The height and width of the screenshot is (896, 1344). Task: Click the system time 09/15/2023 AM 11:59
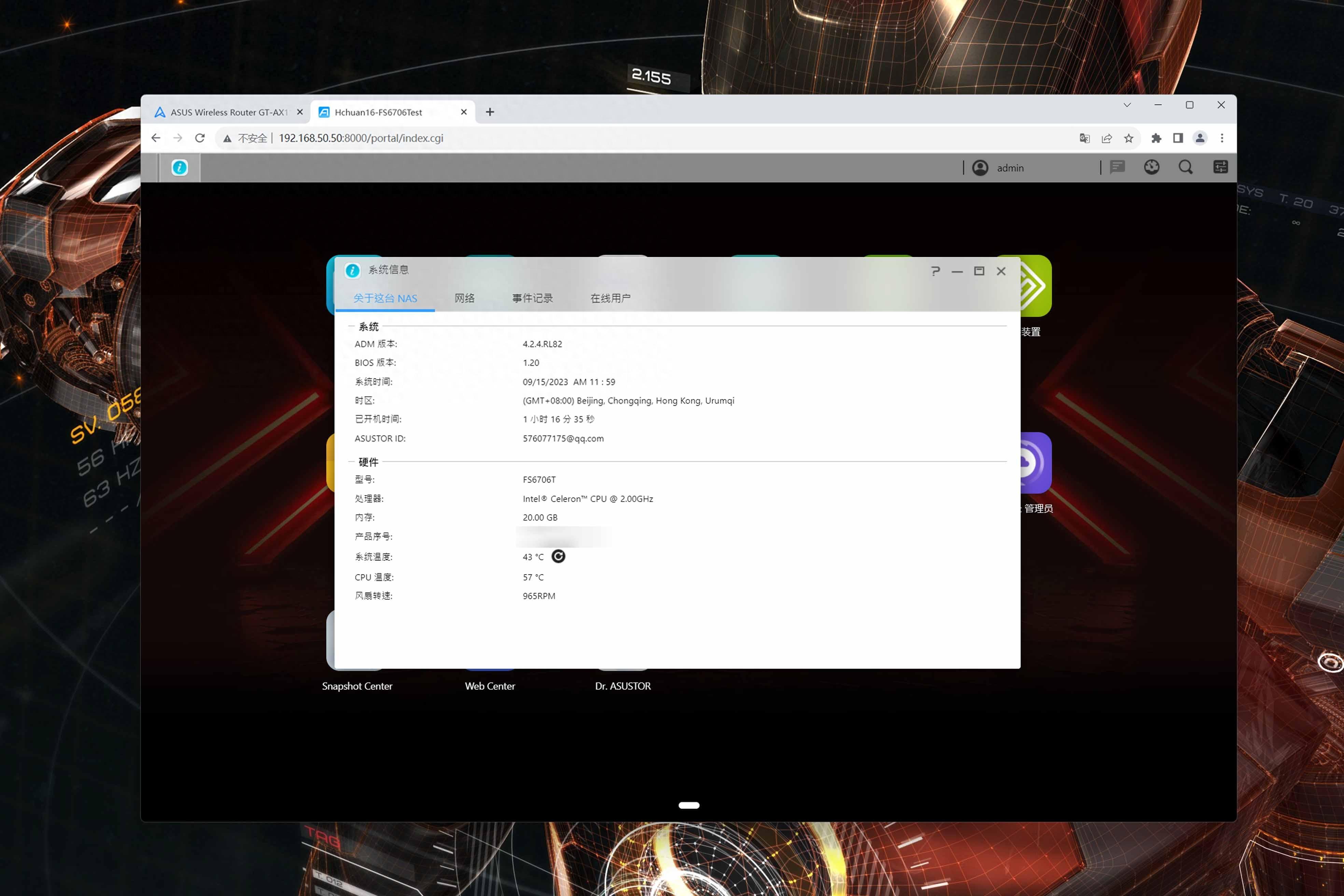pyautogui.click(x=569, y=382)
